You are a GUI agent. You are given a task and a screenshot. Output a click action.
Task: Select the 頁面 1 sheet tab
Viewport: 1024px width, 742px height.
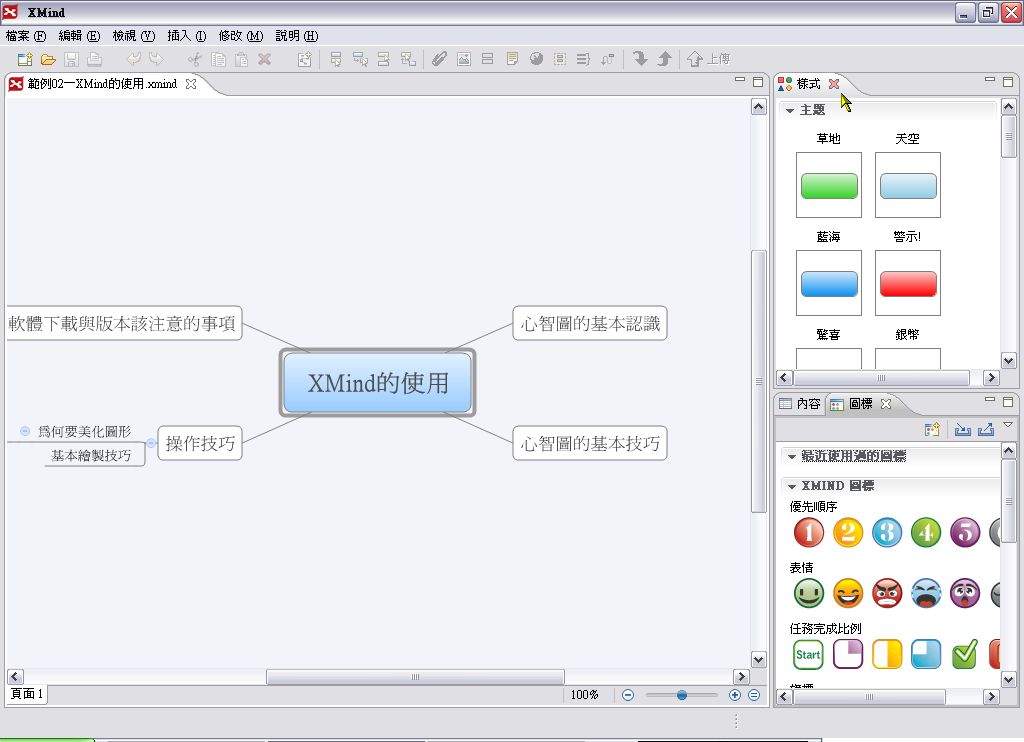(x=27, y=694)
